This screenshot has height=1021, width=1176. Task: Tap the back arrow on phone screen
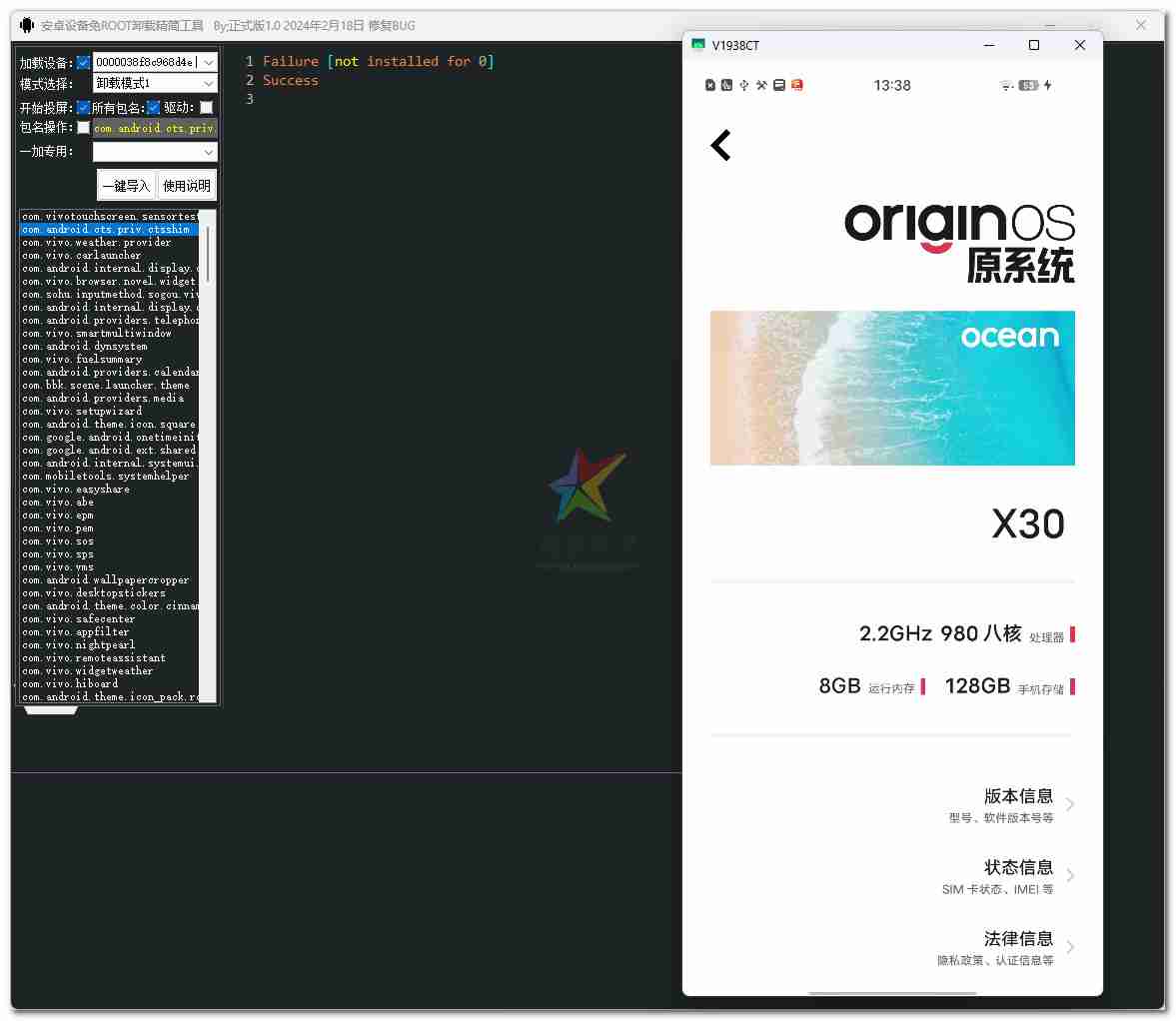pos(720,145)
